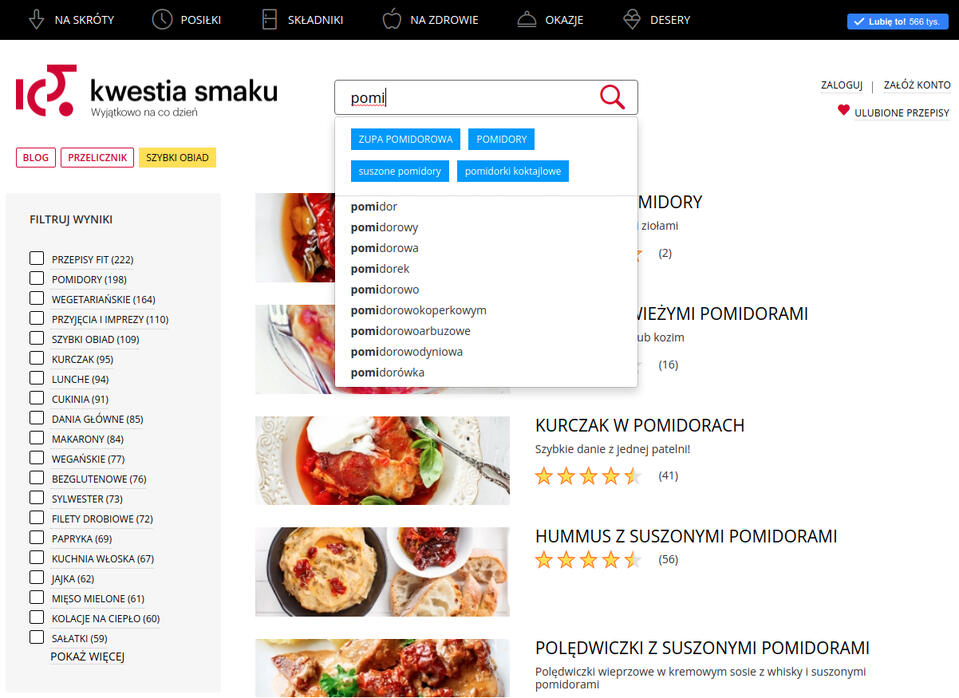The height and width of the screenshot is (698, 959).
Task: Check the Dania główne (85) checkbox
Action: (x=37, y=418)
